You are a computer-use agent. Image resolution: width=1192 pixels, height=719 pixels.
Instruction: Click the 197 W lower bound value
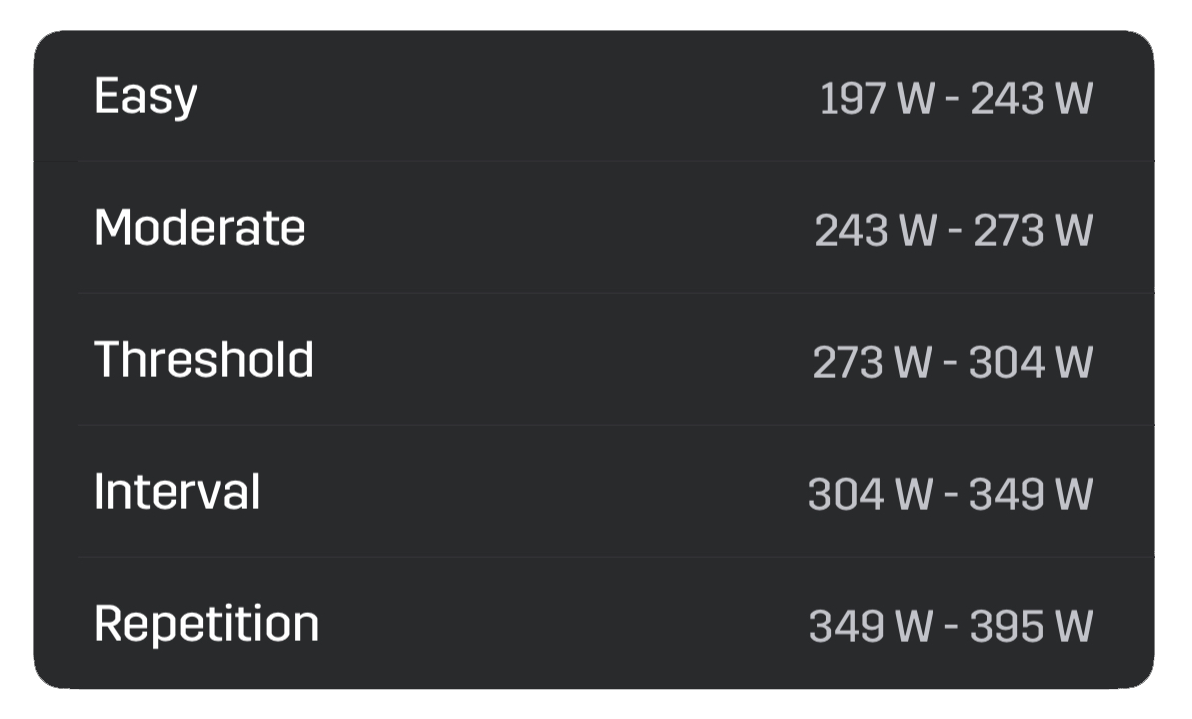877,99
